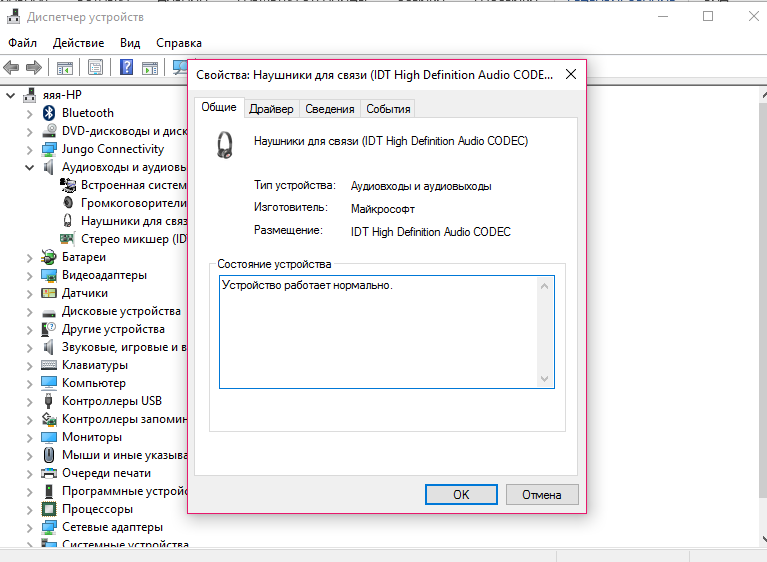Expand the Датчики category
Viewport: 767px width, 562px height.
pos(29,294)
